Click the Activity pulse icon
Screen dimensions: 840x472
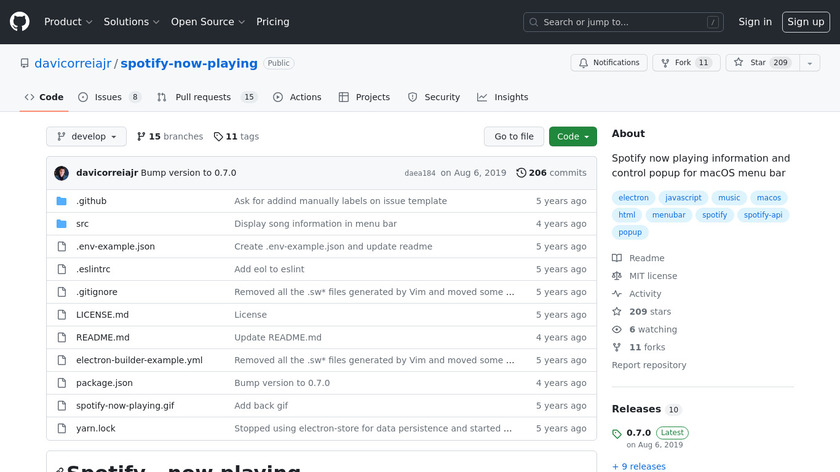click(617, 294)
